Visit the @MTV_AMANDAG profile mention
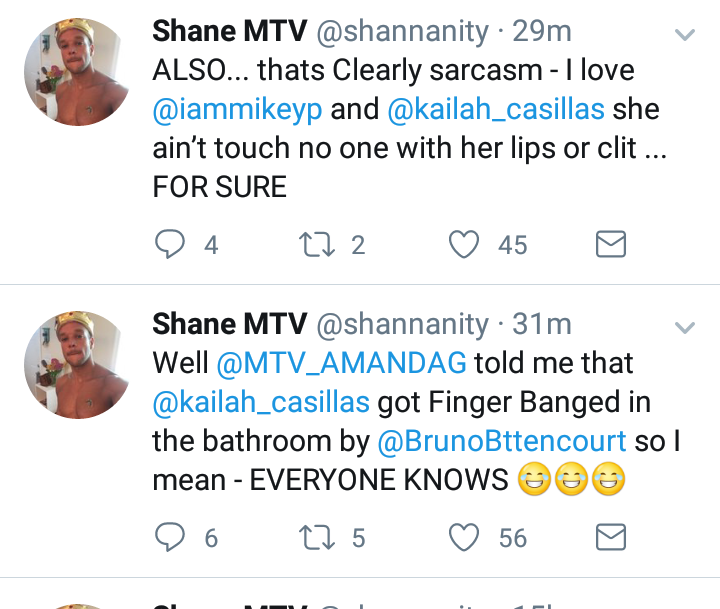Image resolution: width=720 pixels, height=609 pixels. pos(342,363)
